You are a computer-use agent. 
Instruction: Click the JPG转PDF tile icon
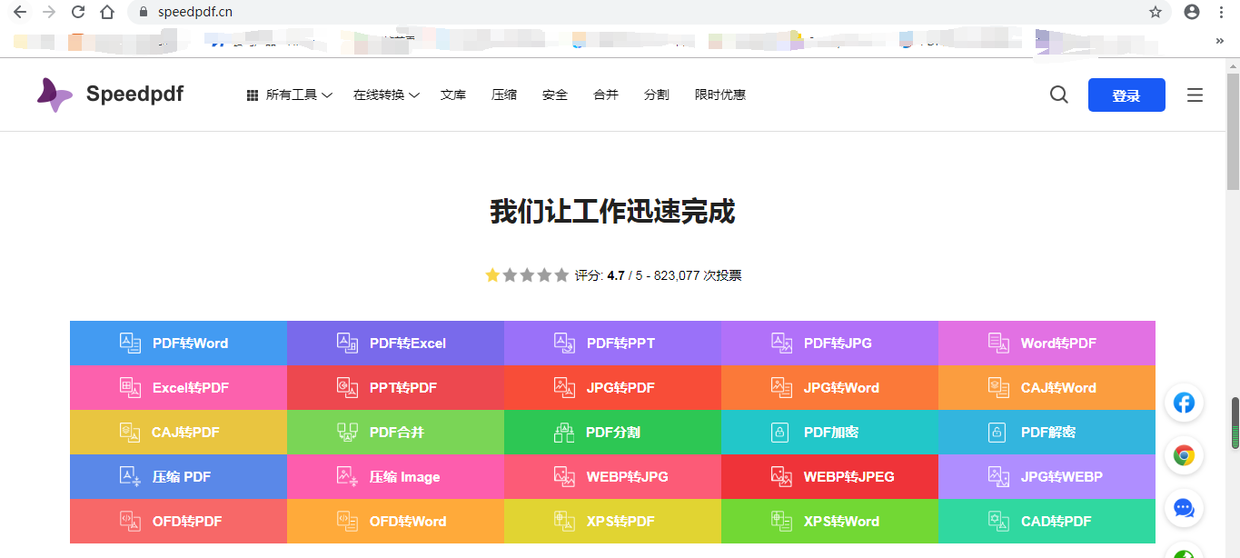[x=564, y=387]
